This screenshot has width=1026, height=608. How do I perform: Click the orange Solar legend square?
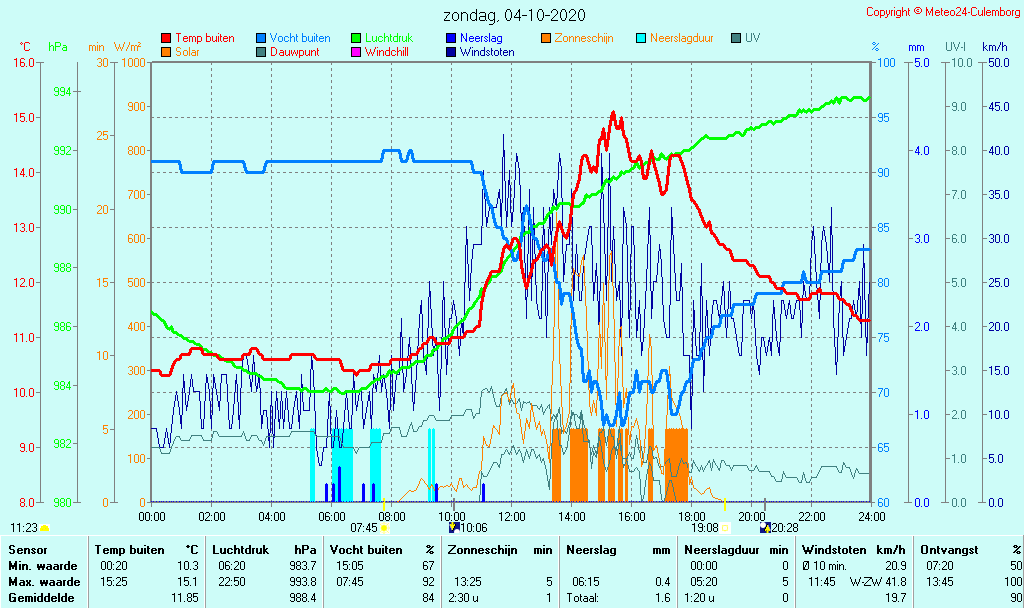166,52
